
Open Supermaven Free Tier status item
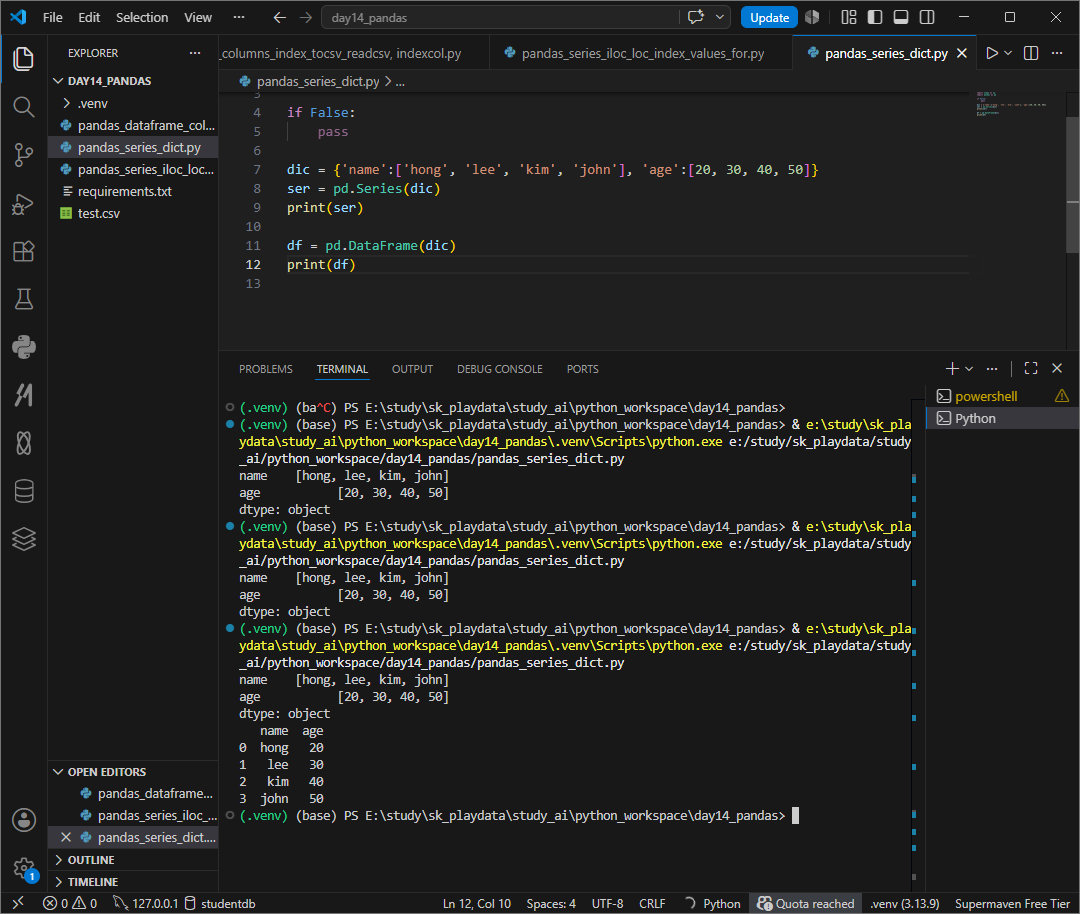1012,903
